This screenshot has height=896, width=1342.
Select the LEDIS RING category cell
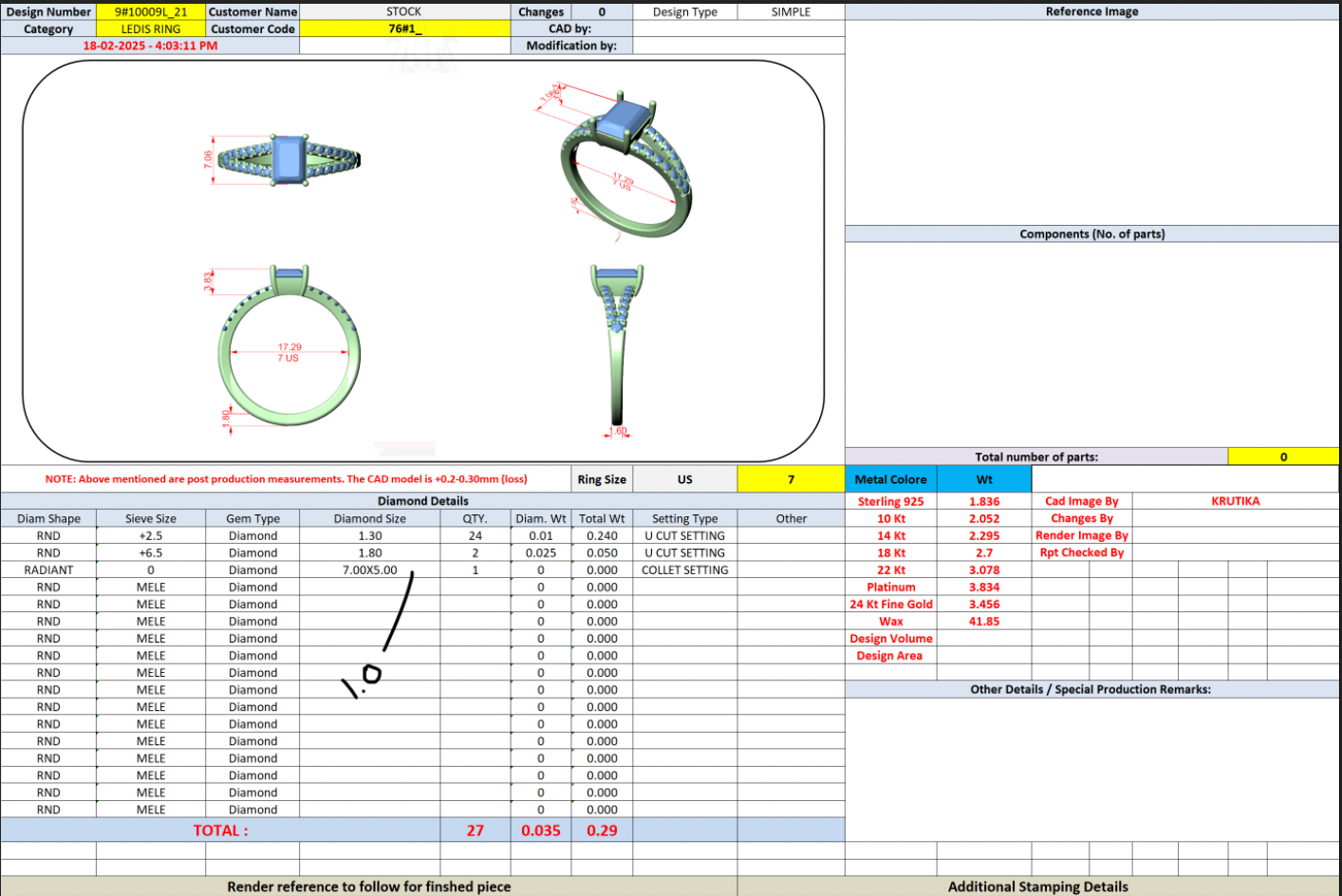151,29
